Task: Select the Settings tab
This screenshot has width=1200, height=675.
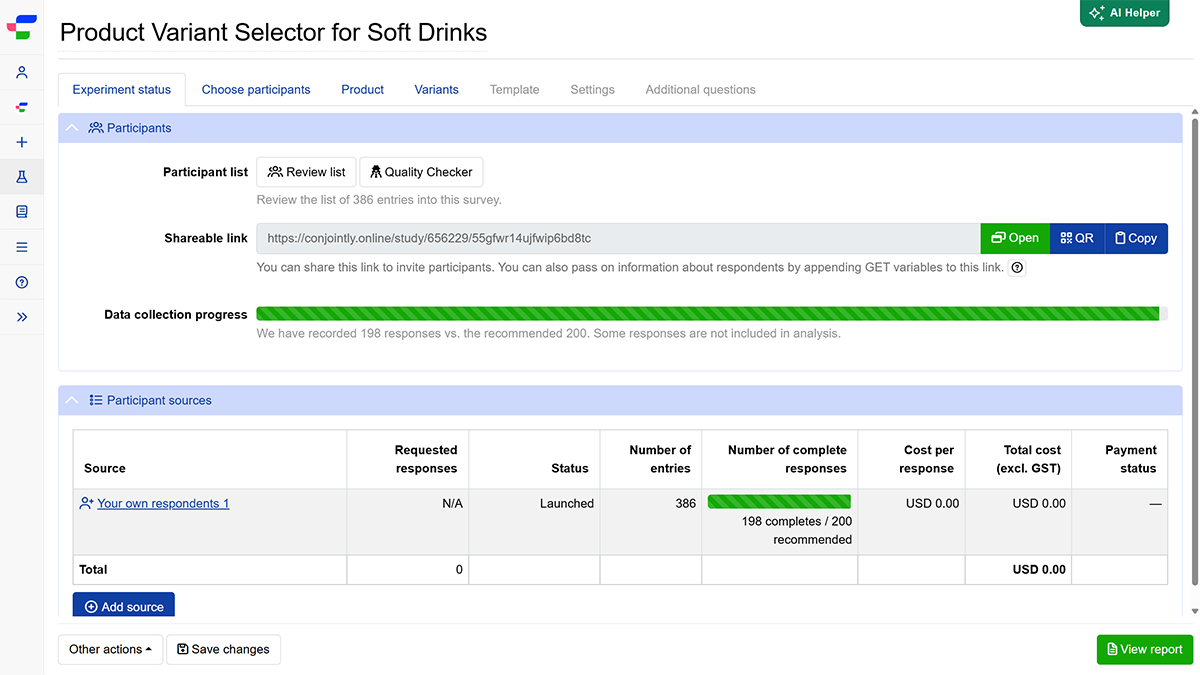Action: click(x=592, y=89)
